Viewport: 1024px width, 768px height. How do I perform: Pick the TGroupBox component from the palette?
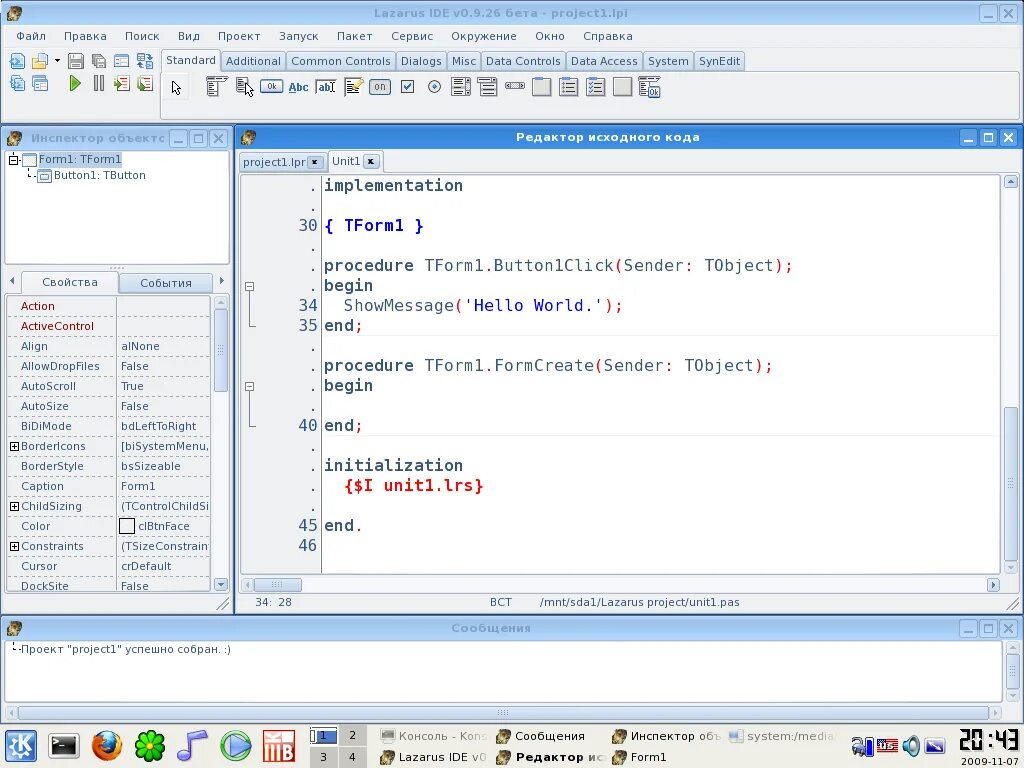(541, 87)
